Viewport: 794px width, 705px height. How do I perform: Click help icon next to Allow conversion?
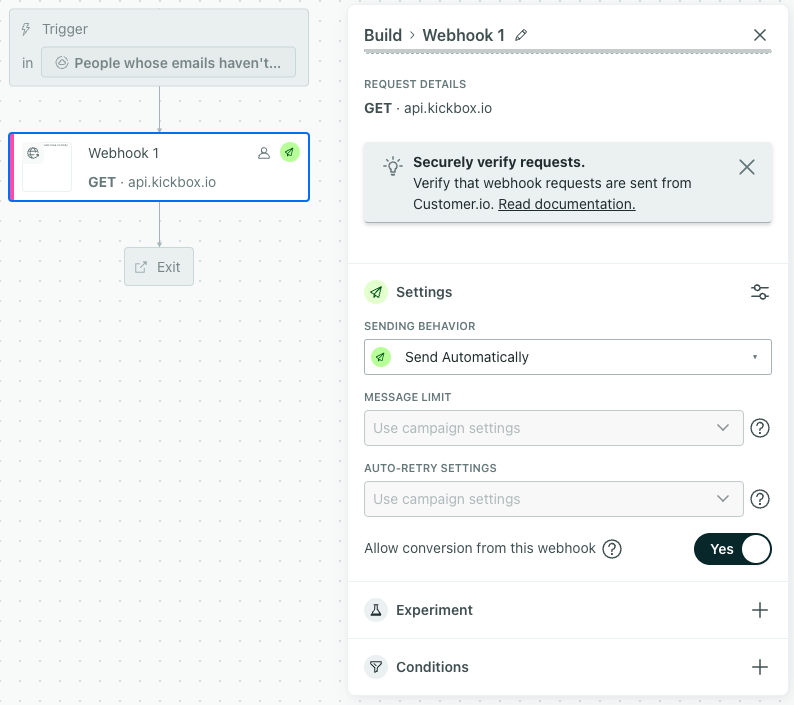point(612,549)
